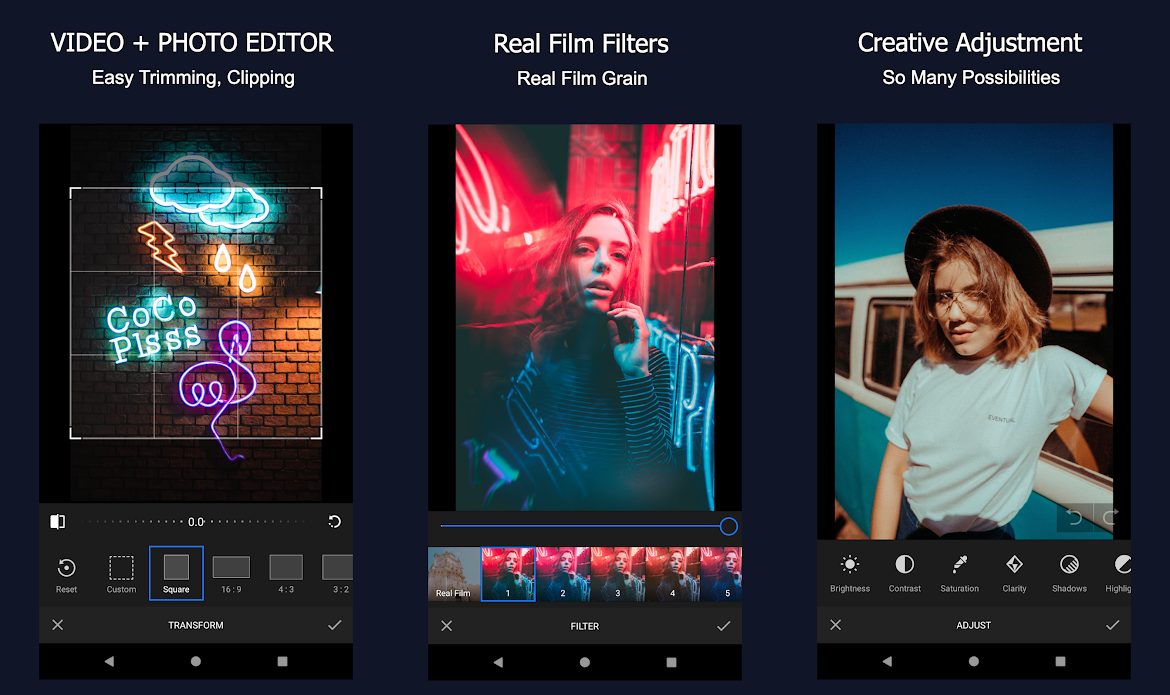Click the rotate icon beside the straighten ruler
Image resolution: width=1170 pixels, height=695 pixels.
tap(334, 521)
